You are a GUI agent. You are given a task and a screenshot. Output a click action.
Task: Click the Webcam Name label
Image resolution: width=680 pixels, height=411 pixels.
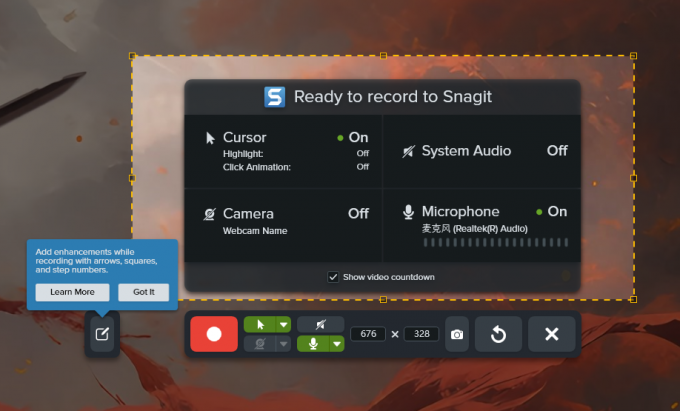tap(255, 231)
